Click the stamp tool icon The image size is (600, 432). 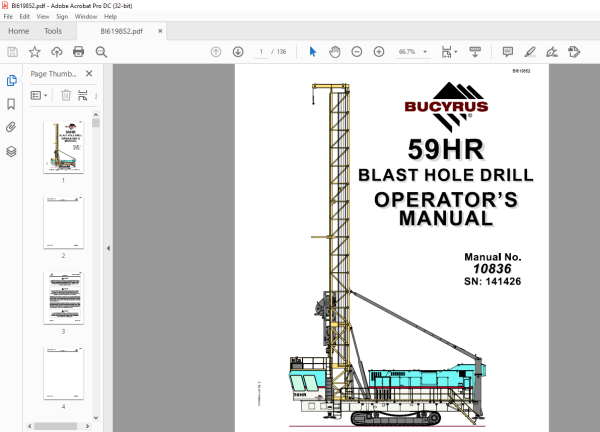point(574,52)
